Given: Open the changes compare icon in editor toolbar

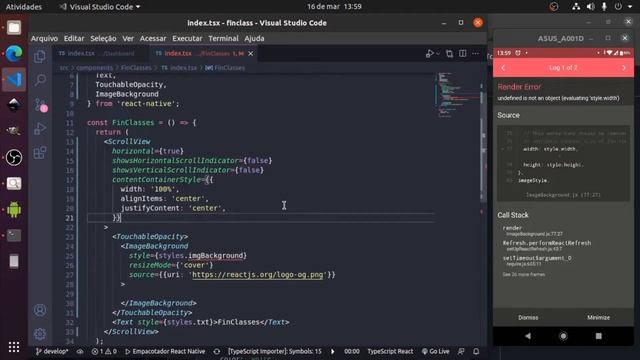Looking at the screenshot, I should tap(449, 53).
